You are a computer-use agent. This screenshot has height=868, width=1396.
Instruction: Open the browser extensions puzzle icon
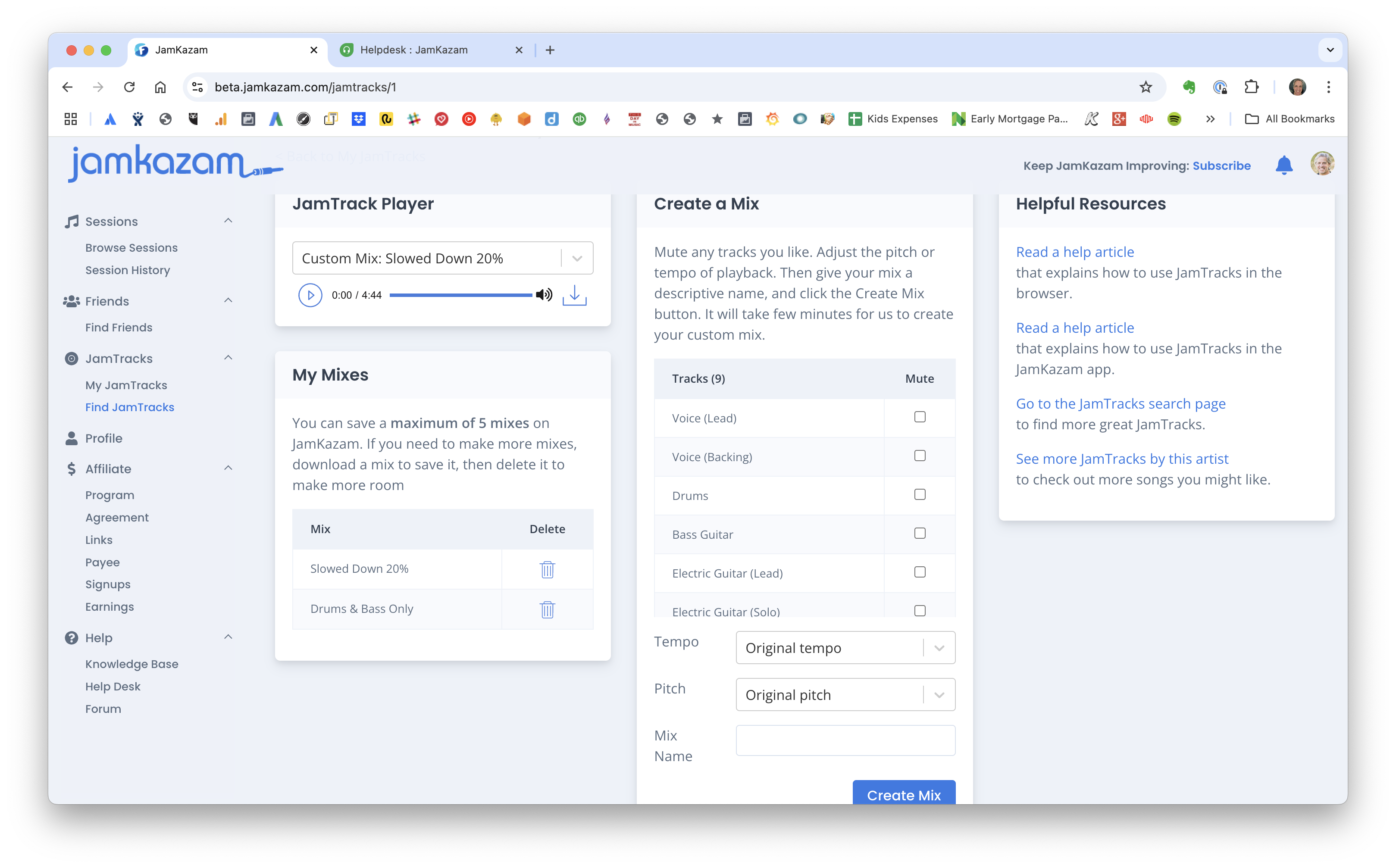pos(1251,87)
